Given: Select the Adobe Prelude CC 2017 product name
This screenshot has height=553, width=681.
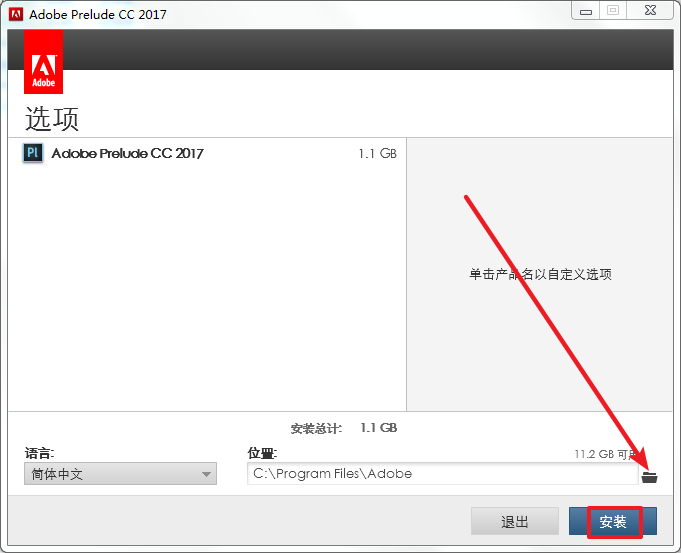Looking at the screenshot, I should point(127,153).
